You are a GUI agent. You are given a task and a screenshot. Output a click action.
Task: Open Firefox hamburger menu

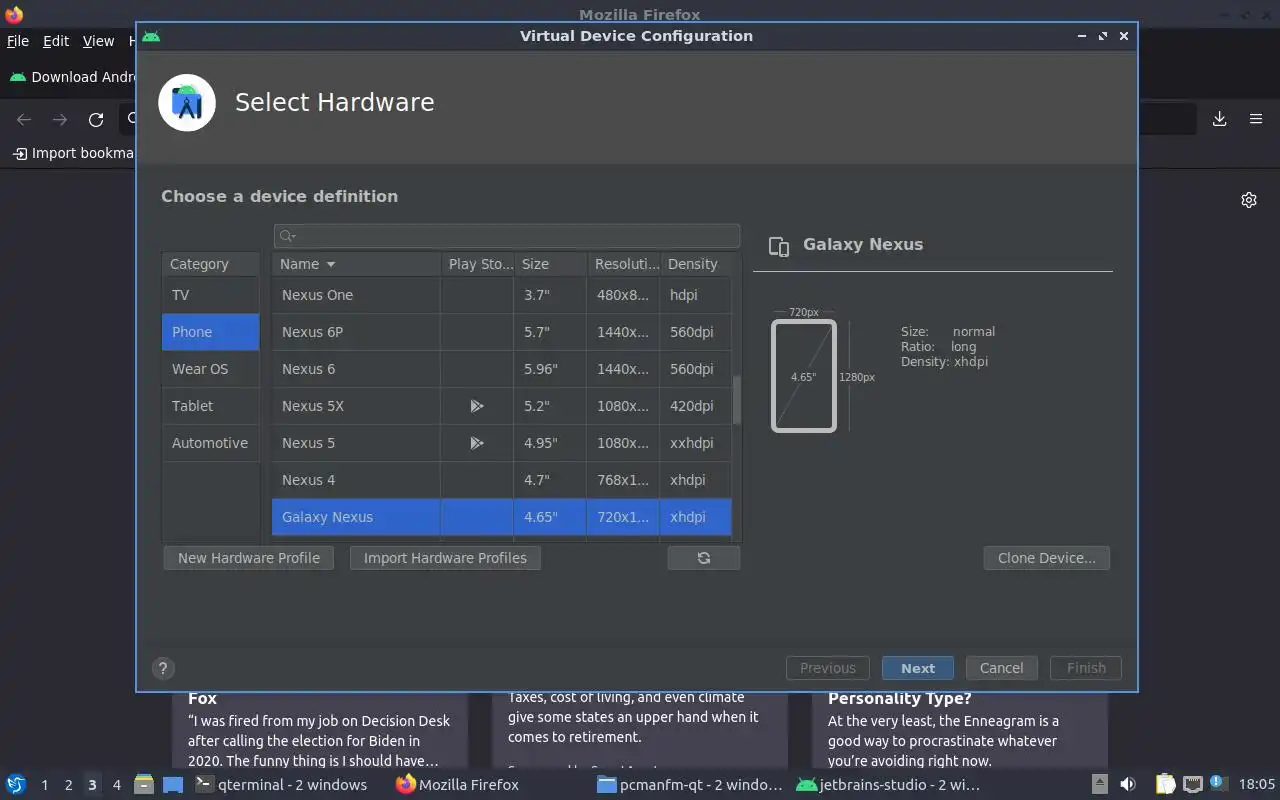pyautogui.click(x=1256, y=119)
